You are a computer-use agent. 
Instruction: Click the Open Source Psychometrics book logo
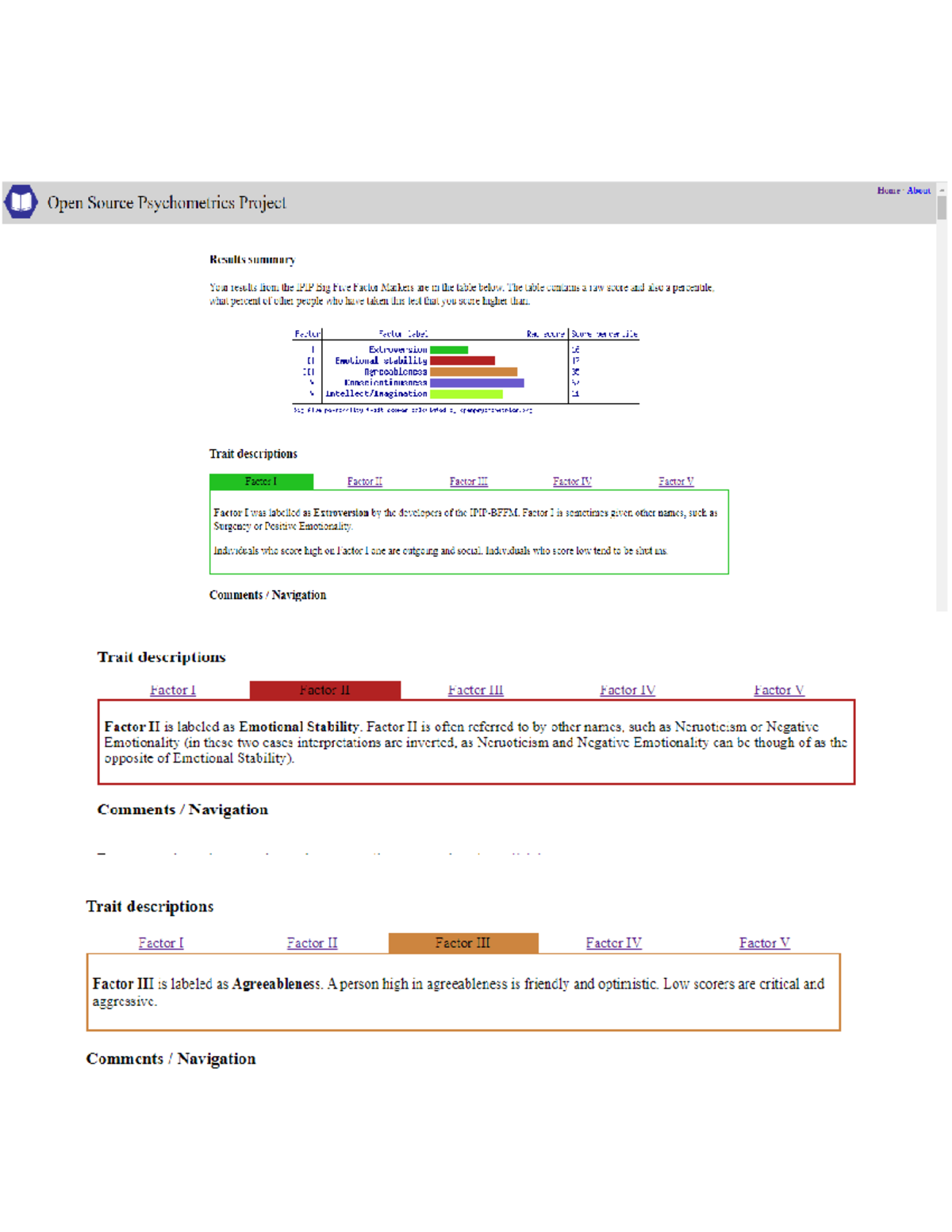(x=21, y=202)
